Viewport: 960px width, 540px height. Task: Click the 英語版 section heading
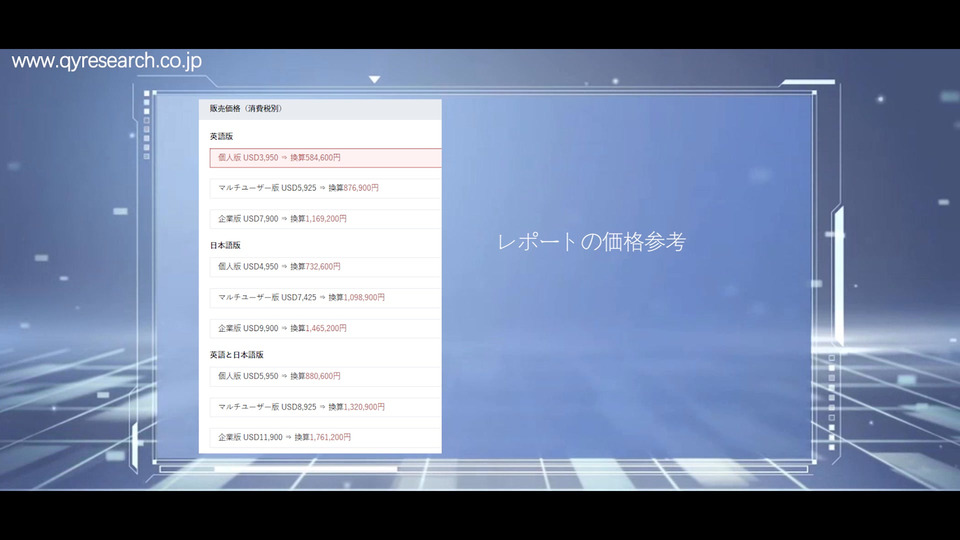pos(221,136)
